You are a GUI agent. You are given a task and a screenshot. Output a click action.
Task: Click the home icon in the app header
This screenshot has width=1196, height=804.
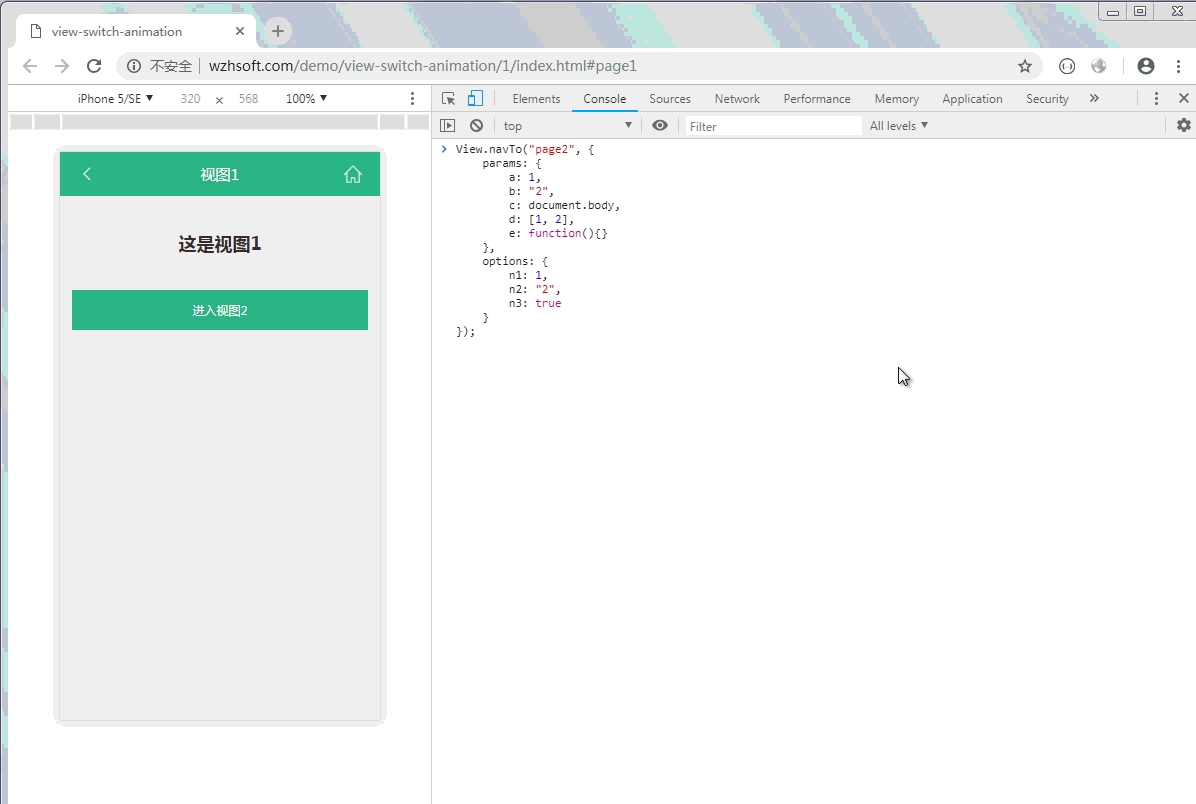(352, 174)
